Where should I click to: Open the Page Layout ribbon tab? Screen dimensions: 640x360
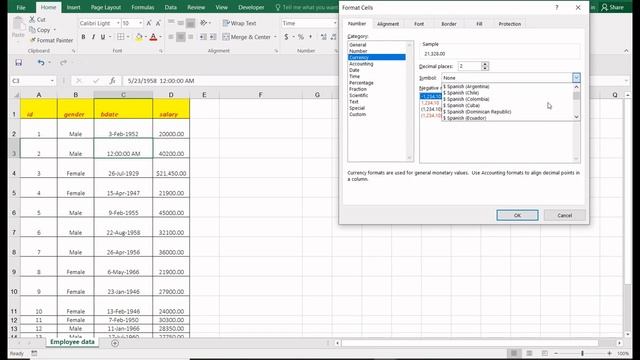pyautogui.click(x=106, y=7)
